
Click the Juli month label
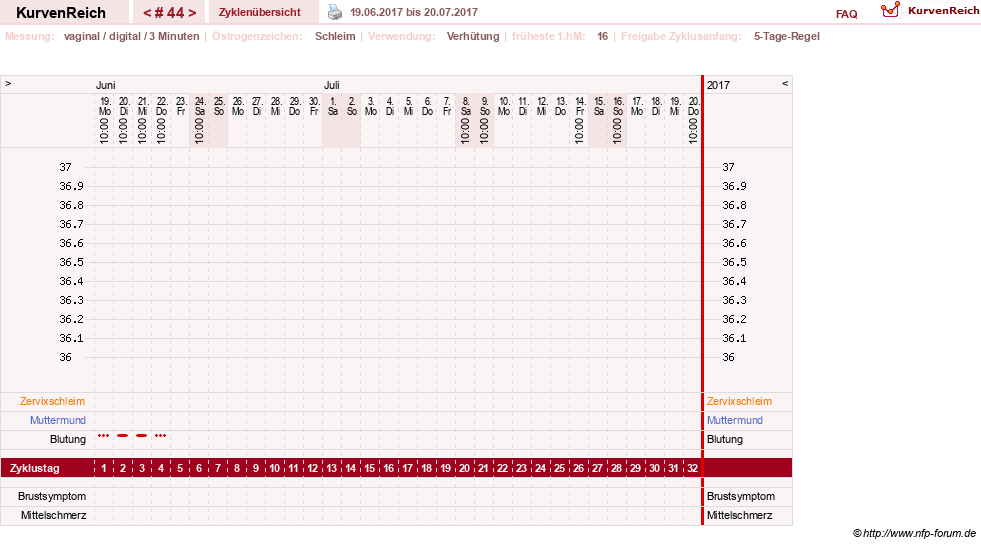click(x=332, y=85)
